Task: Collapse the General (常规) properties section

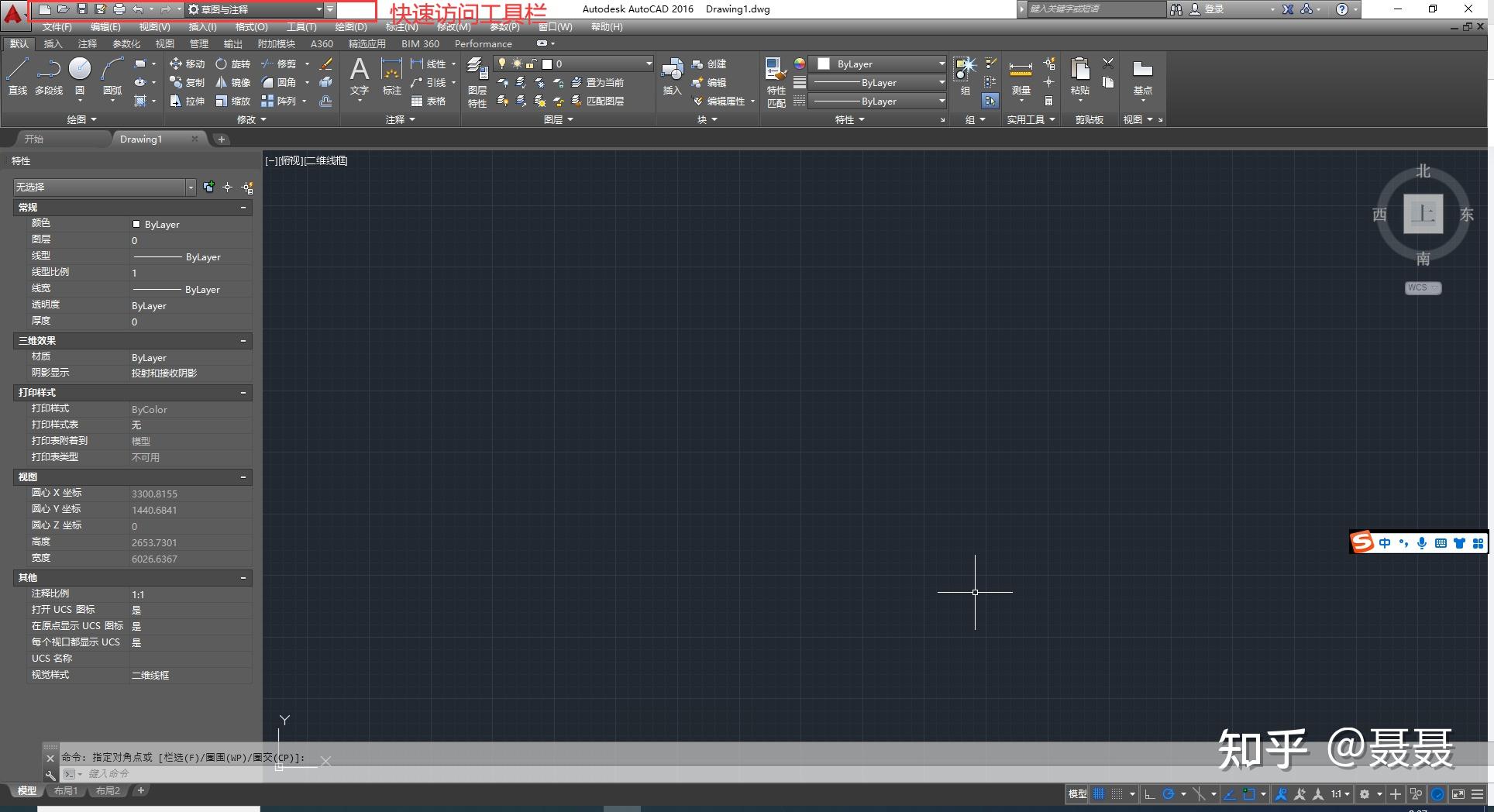Action: pyautogui.click(x=243, y=208)
